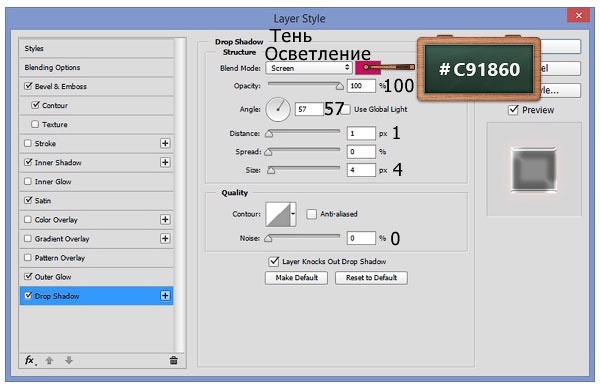600x388 pixels.
Task: Move effect up with arrow icon
Action: pyautogui.click(x=49, y=360)
